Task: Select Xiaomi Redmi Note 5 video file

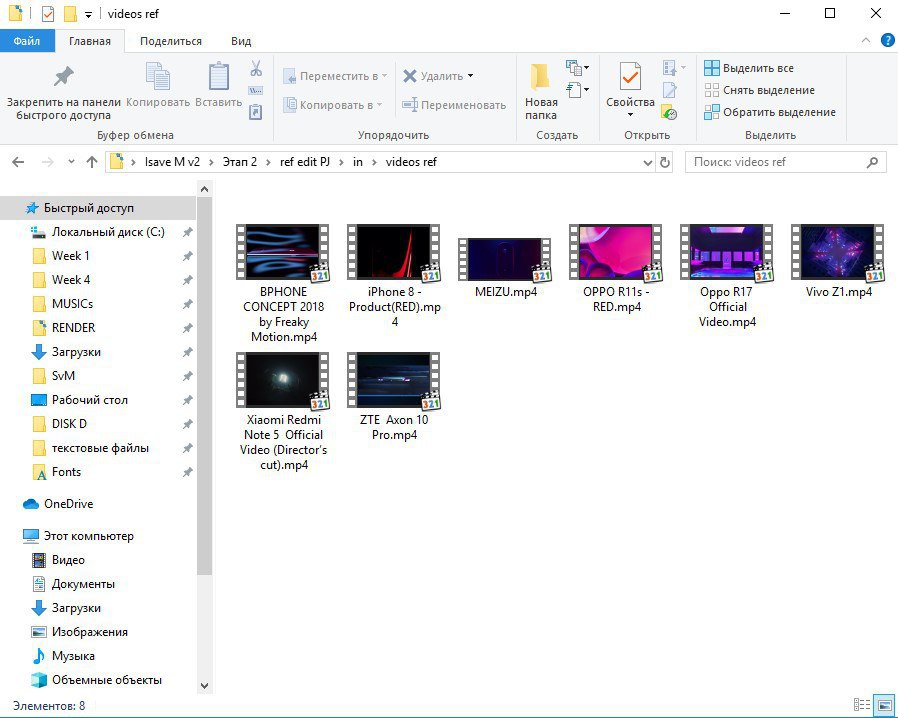Action: pyautogui.click(x=283, y=412)
